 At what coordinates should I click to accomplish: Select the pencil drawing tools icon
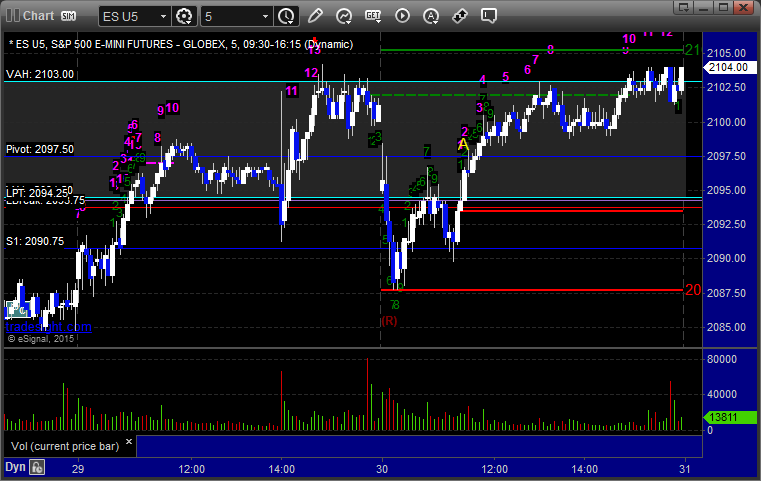pyautogui.click(x=315, y=16)
